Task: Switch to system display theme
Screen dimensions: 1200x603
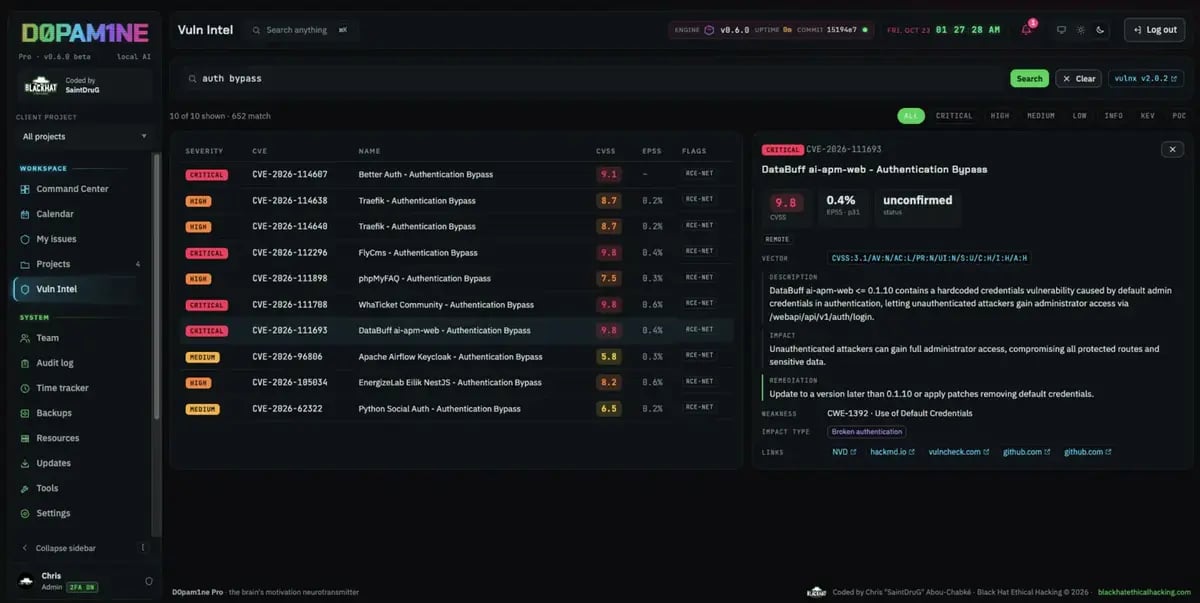Action: tap(1062, 30)
